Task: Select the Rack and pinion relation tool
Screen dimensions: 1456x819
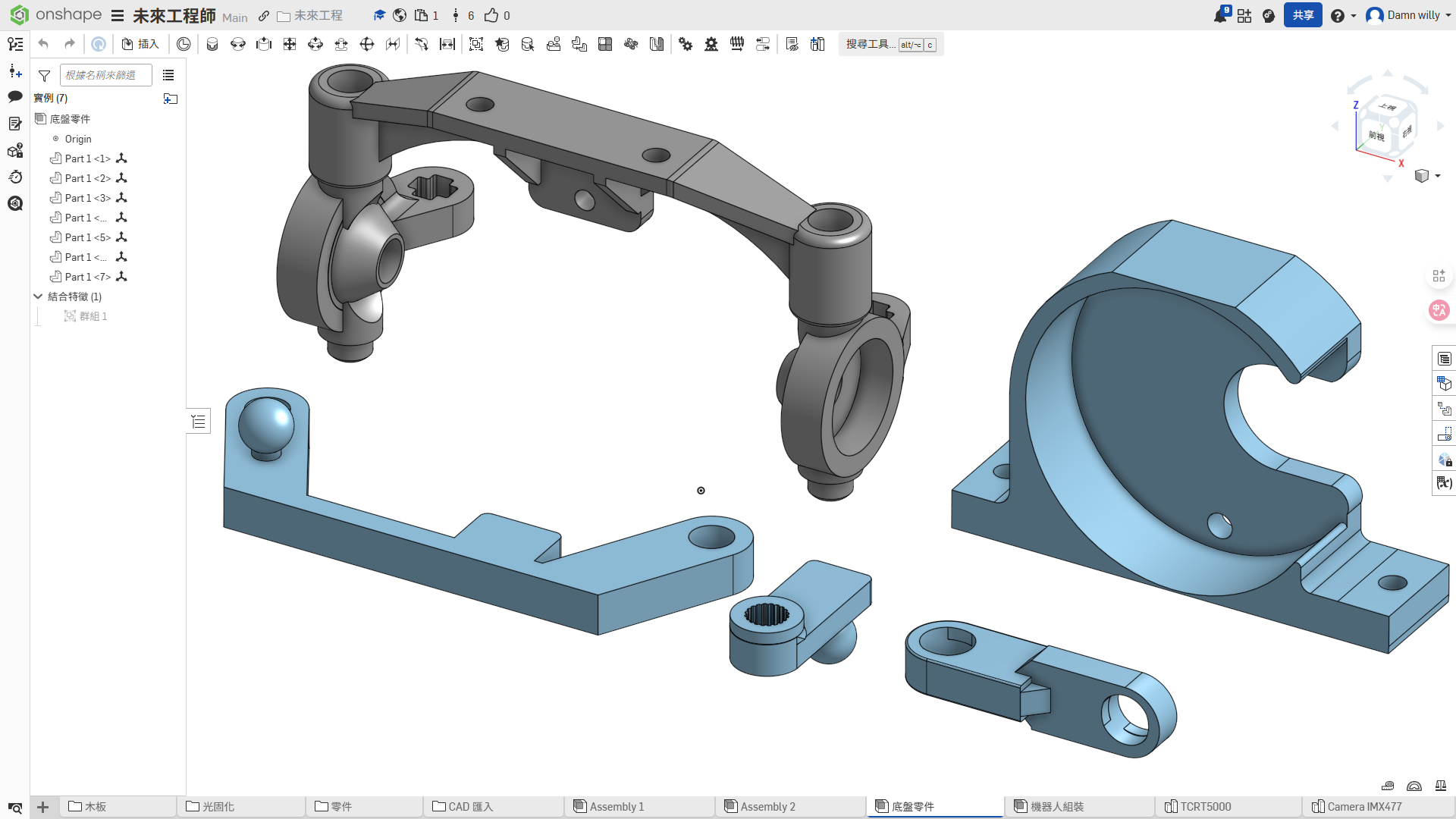Action: point(711,44)
